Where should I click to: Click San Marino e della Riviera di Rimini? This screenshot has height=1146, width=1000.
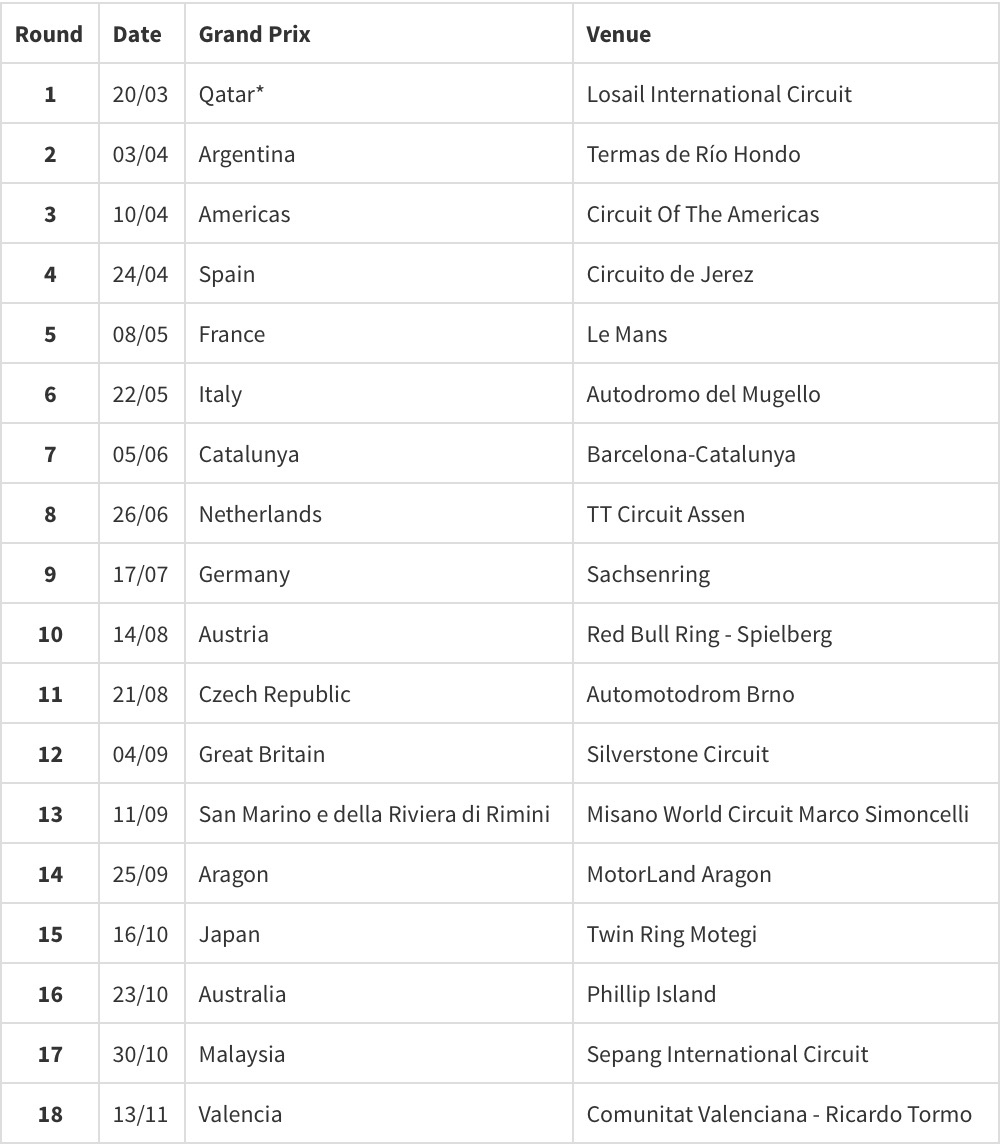coord(374,814)
